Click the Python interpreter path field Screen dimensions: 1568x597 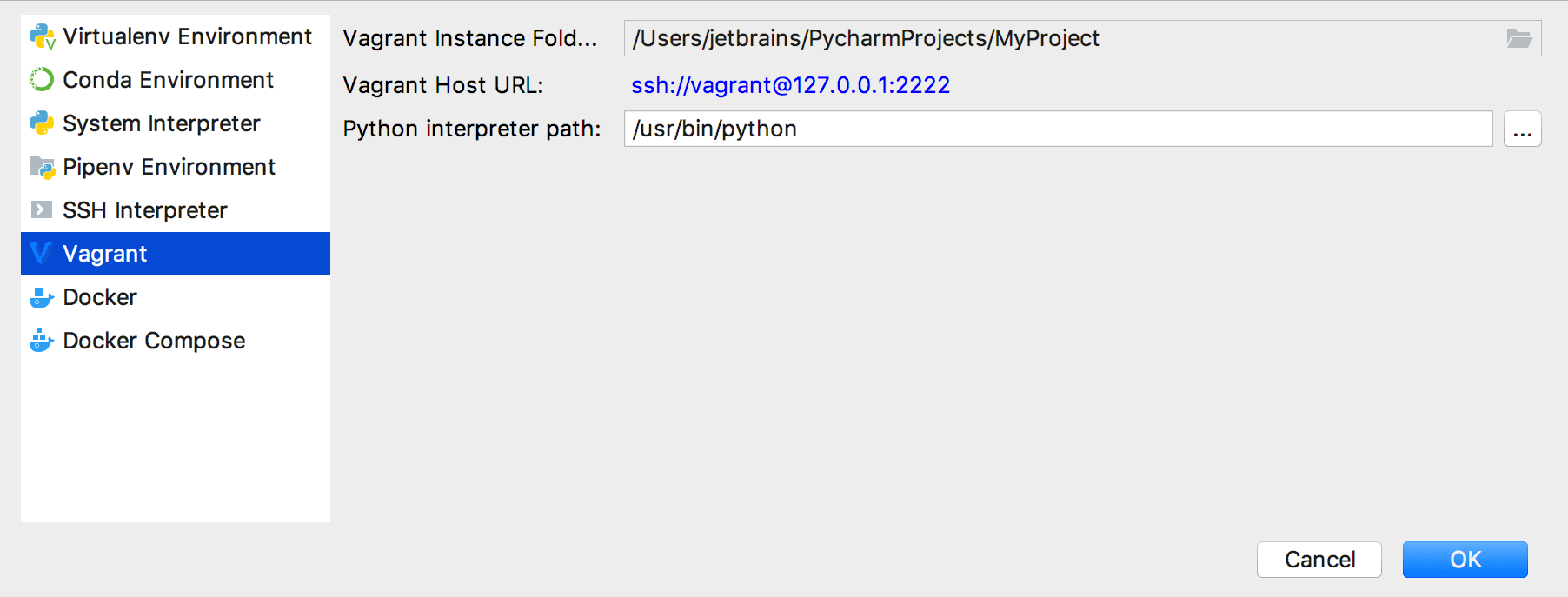point(956,128)
